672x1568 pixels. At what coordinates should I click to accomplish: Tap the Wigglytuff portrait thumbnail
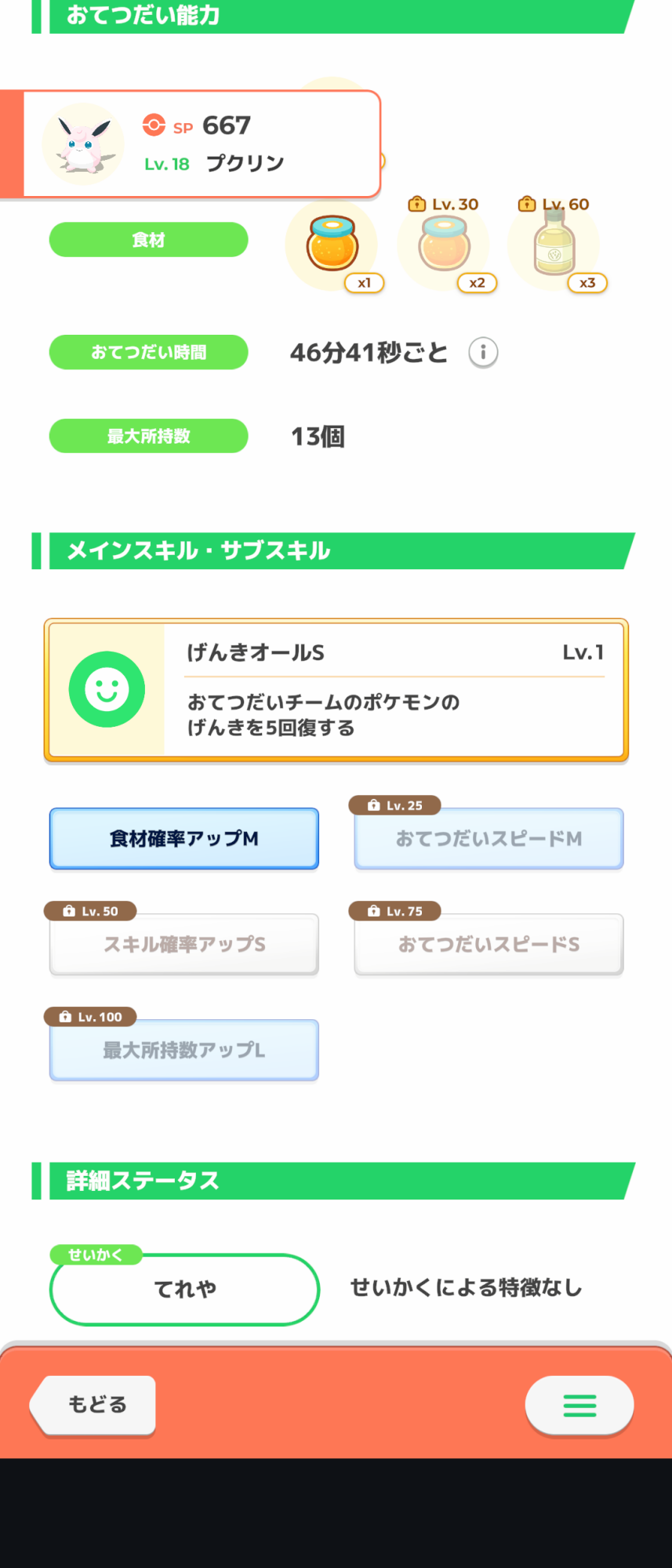coord(82,143)
